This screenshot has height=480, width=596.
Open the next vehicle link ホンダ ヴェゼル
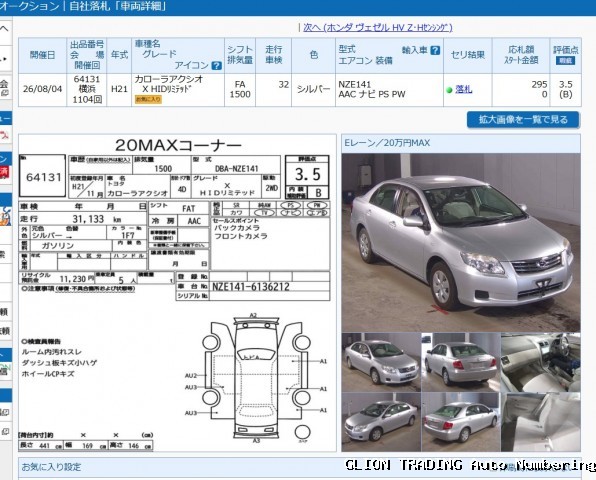pyautogui.click(x=377, y=27)
